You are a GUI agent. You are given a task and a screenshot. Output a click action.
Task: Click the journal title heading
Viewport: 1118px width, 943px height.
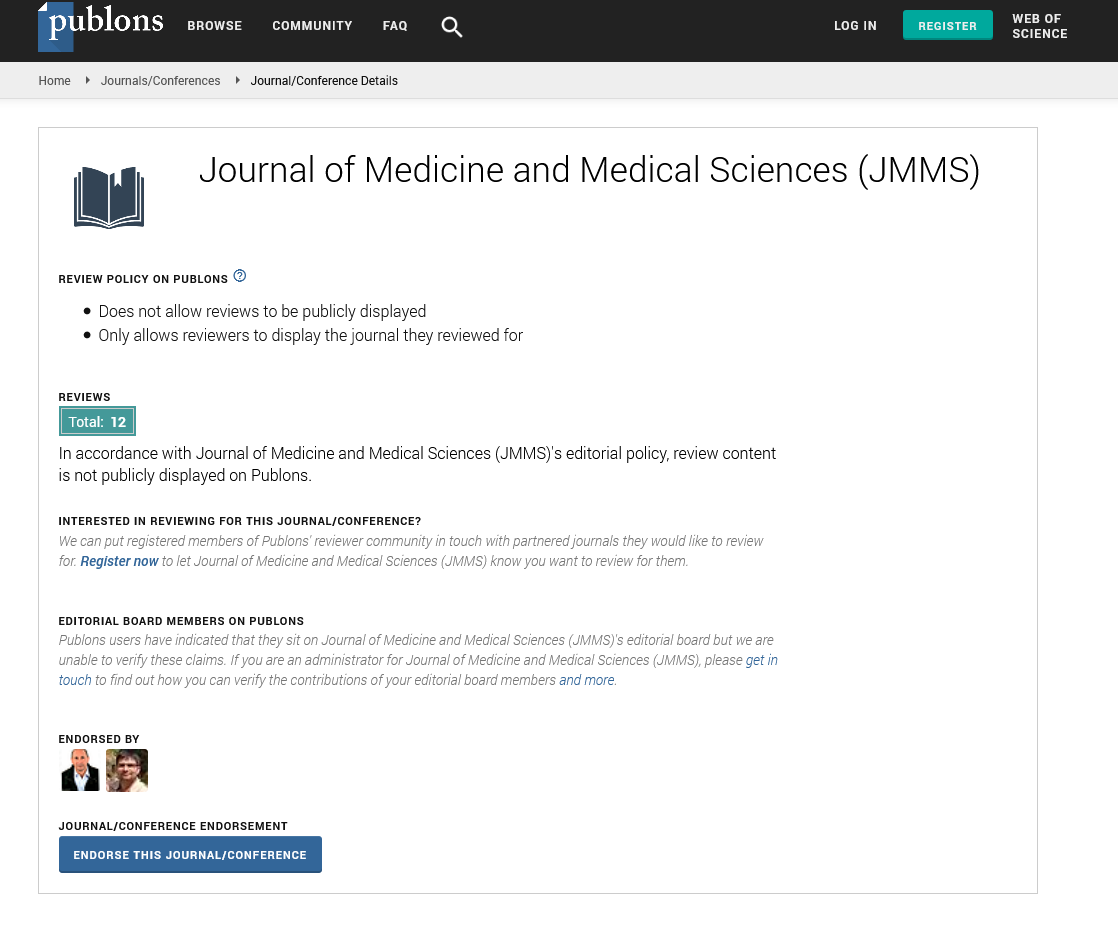589,171
